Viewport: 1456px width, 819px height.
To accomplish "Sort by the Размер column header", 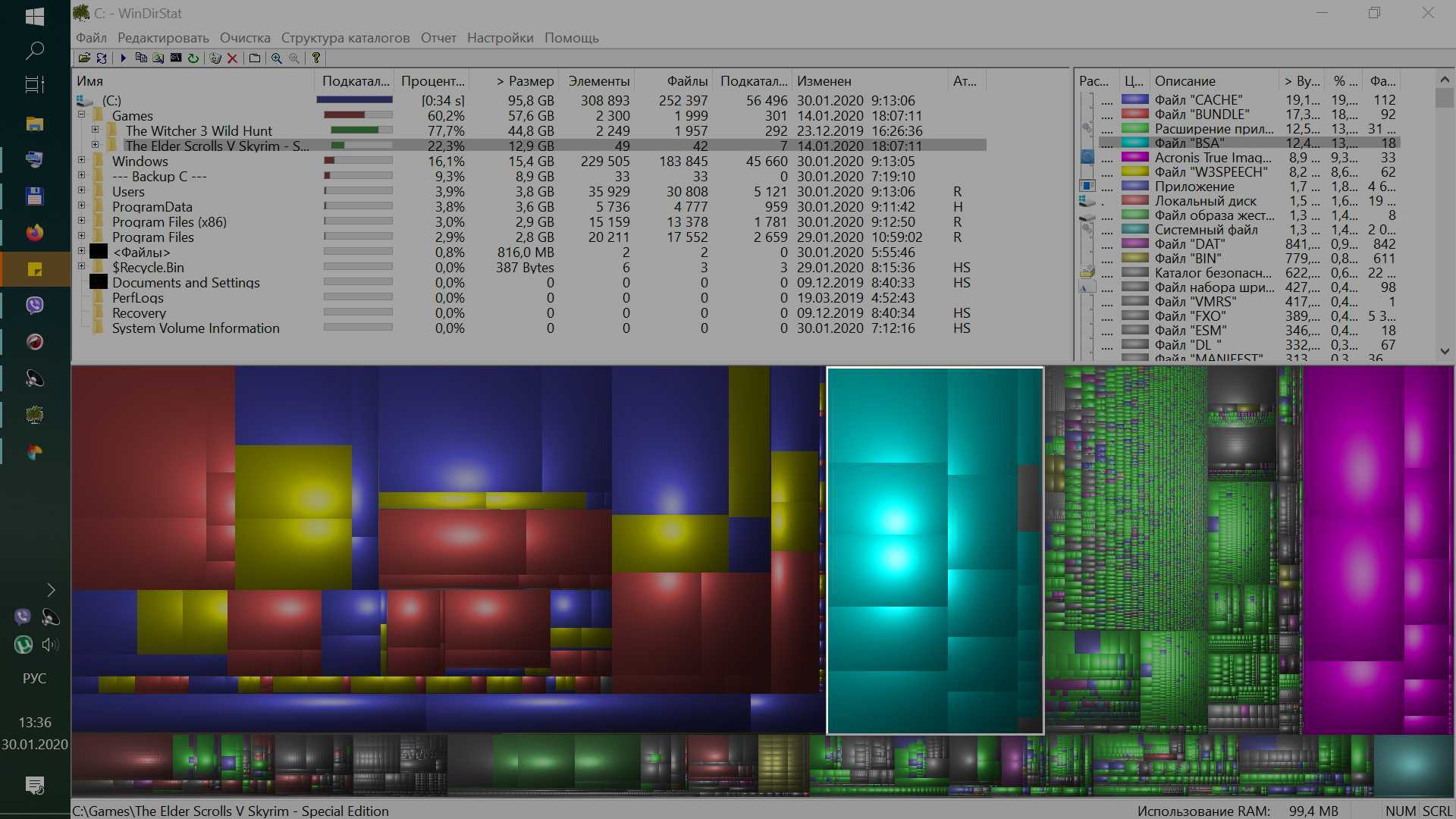I will pos(525,81).
